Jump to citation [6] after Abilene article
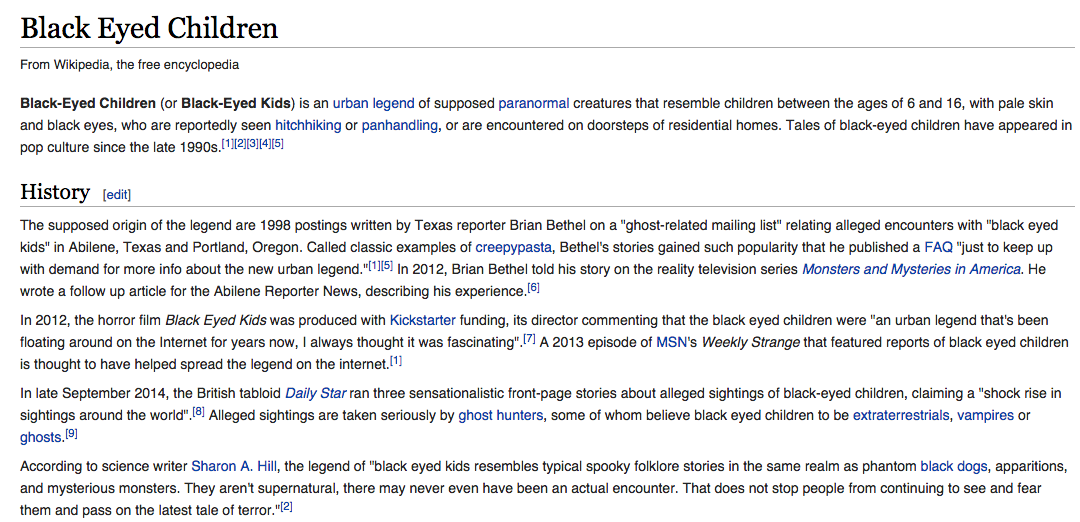Image resolution: width=1080 pixels, height=522 pixels. (x=533, y=288)
